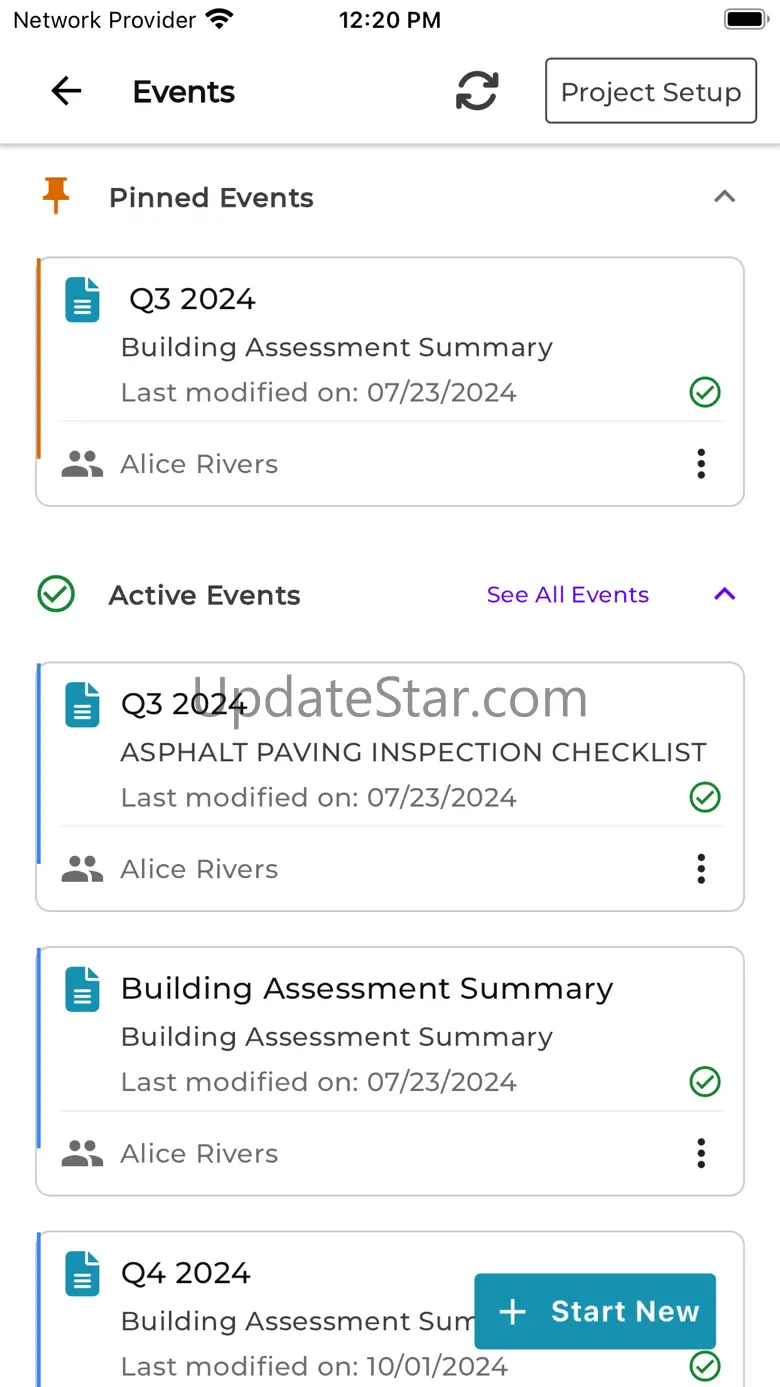Image resolution: width=780 pixels, height=1387 pixels.
Task: Tap green status check on pinned Q3 2024
Action: pyautogui.click(x=705, y=392)
